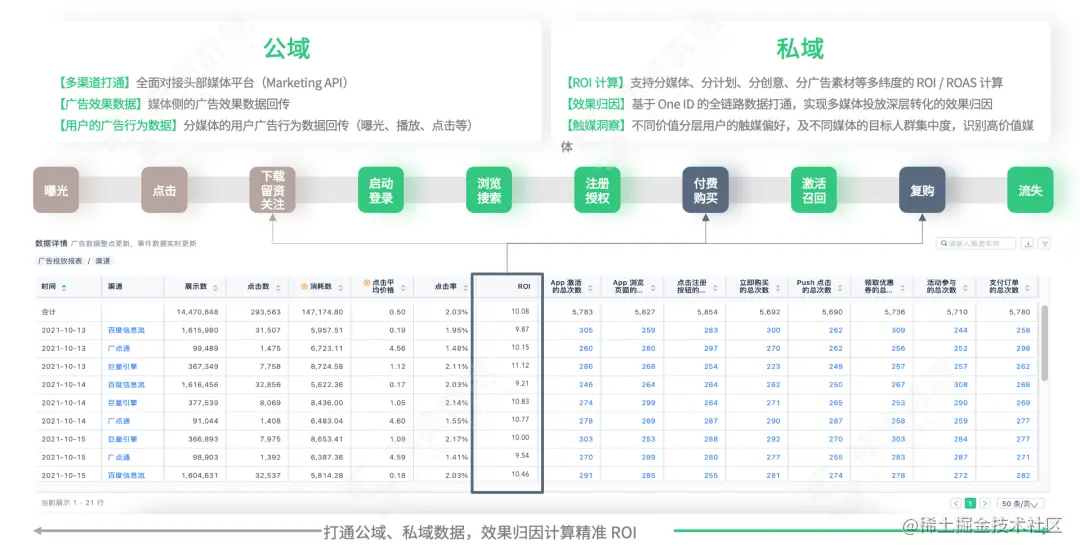Click the 启动登录 stage box
Image resolution: width=1080 pixels, height=553 pixels.
(x=381, y=190)
